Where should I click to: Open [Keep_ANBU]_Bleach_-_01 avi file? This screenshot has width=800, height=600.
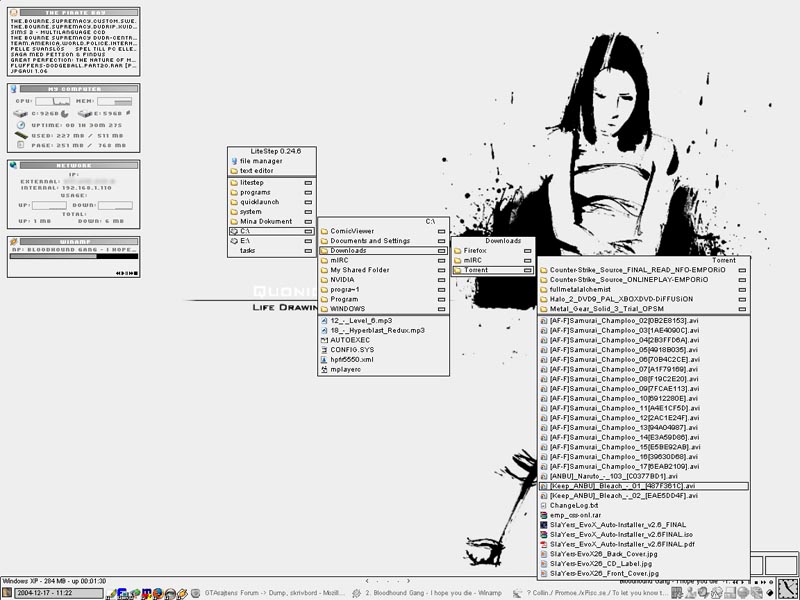[x=644, y=486]
